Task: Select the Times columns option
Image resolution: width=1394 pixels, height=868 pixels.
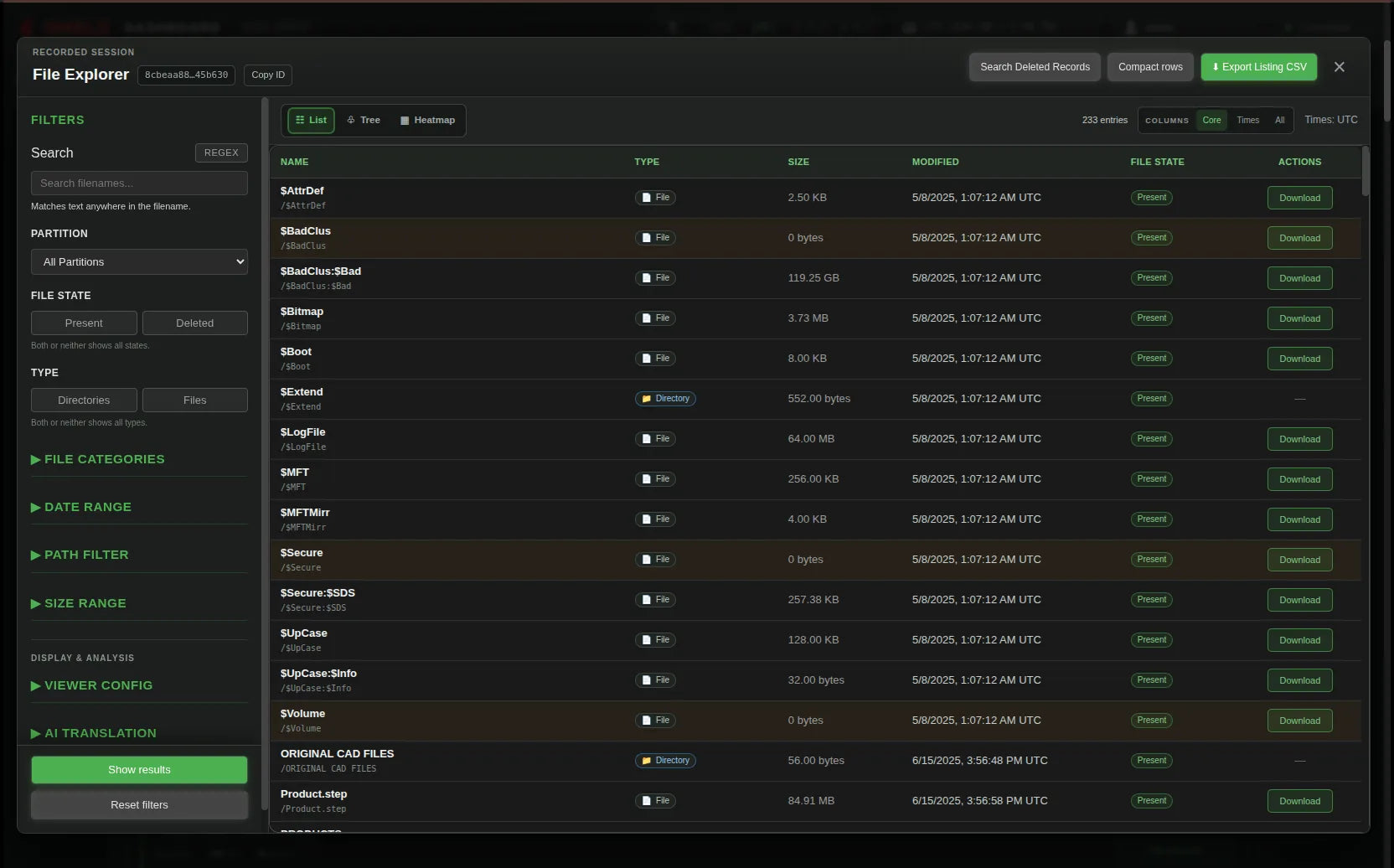Action: [1247, 121]
